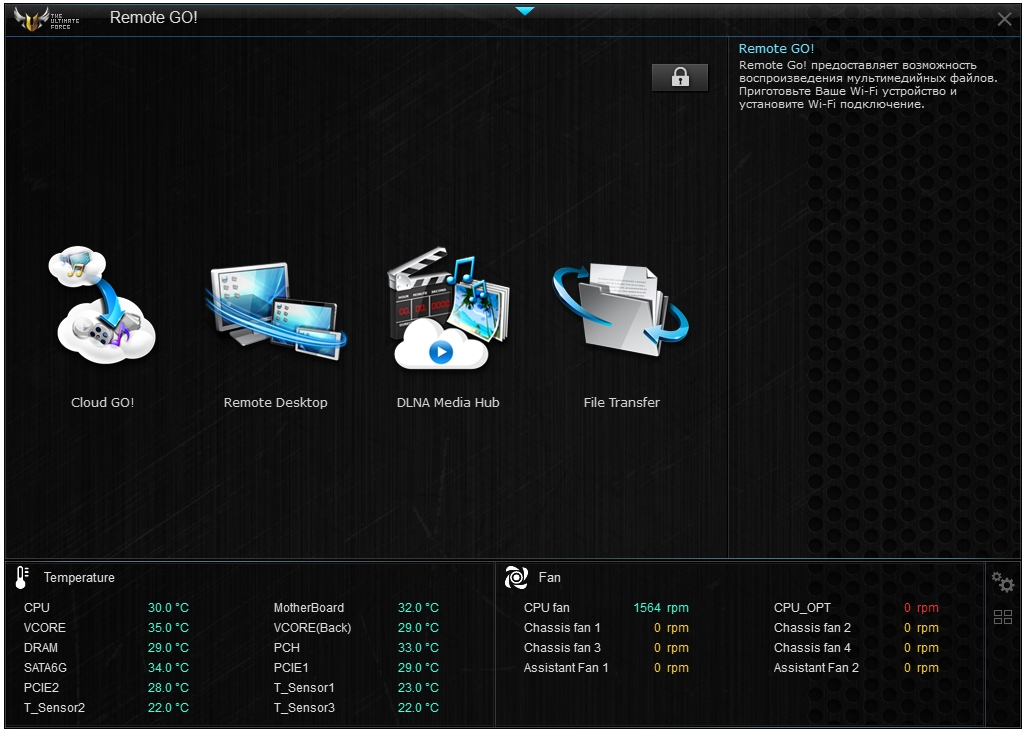Click the Assistant Fan 1 label
The width and height of the screenshot is (1025, 736).
click(566, 668)
